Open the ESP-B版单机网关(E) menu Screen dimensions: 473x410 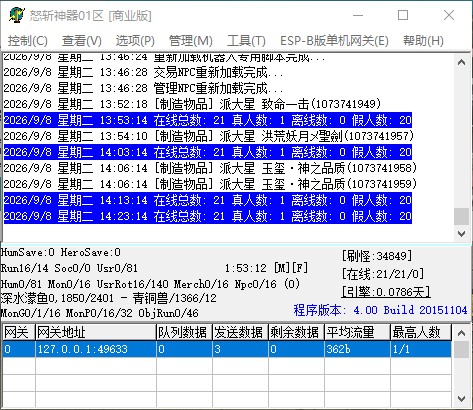[334, 41]
